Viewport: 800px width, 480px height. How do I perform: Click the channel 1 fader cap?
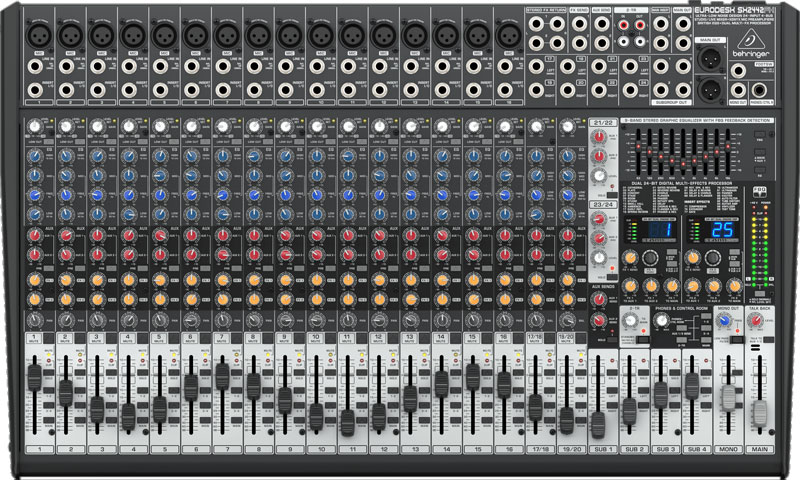point(35,376)
